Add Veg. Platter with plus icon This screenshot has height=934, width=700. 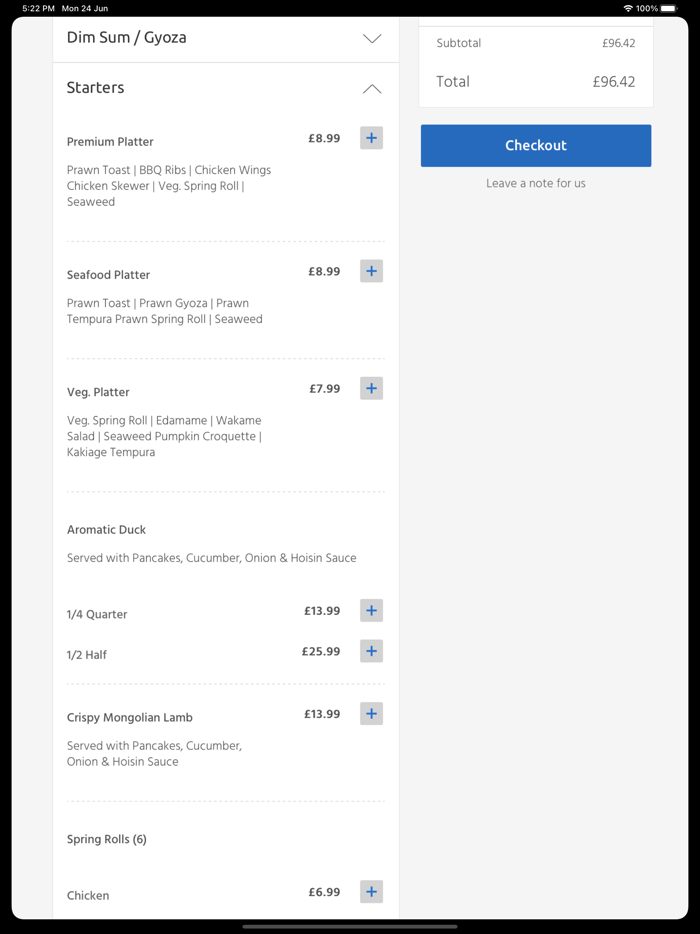[371, 388]
